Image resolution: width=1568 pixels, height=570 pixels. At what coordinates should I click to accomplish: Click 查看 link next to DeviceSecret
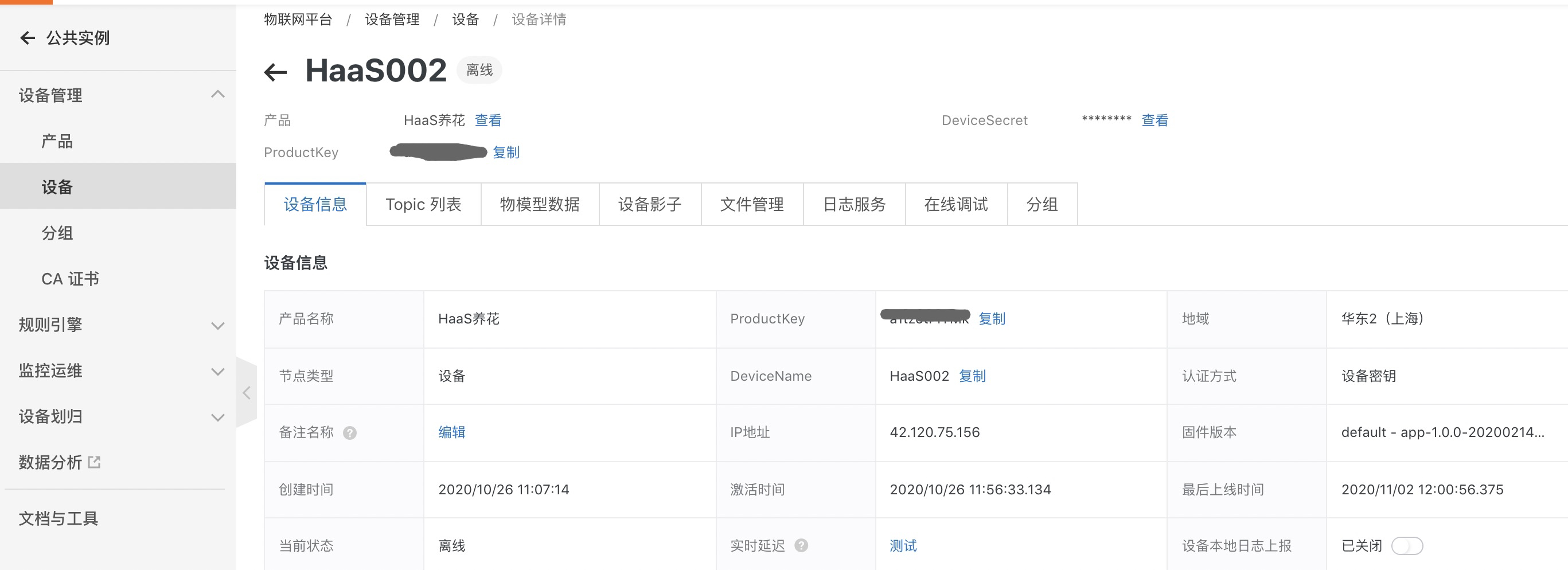pyautogui.click(x=1154, y=120)
